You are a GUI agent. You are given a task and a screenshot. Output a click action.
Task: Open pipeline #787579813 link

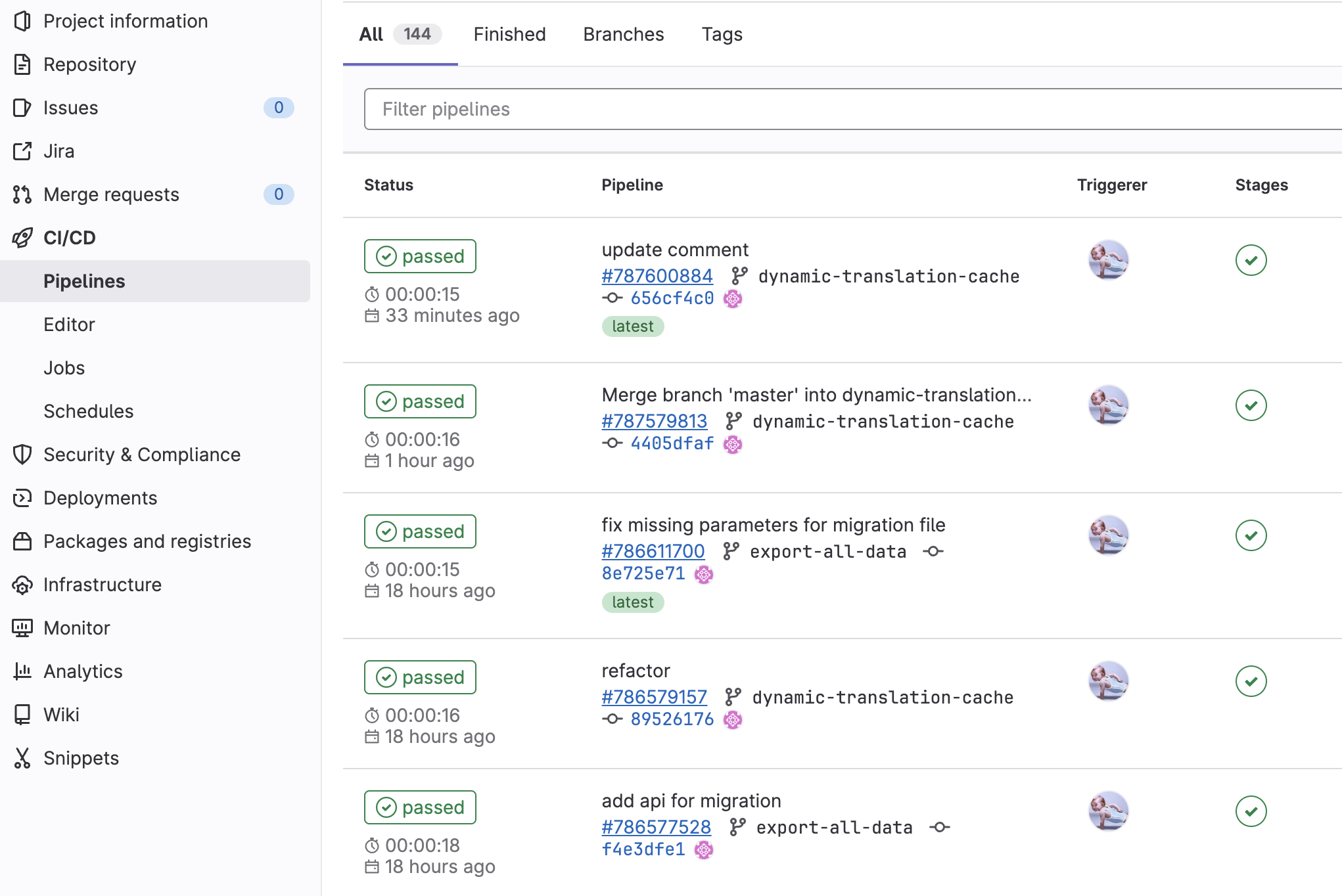click(x=654, y=421)
